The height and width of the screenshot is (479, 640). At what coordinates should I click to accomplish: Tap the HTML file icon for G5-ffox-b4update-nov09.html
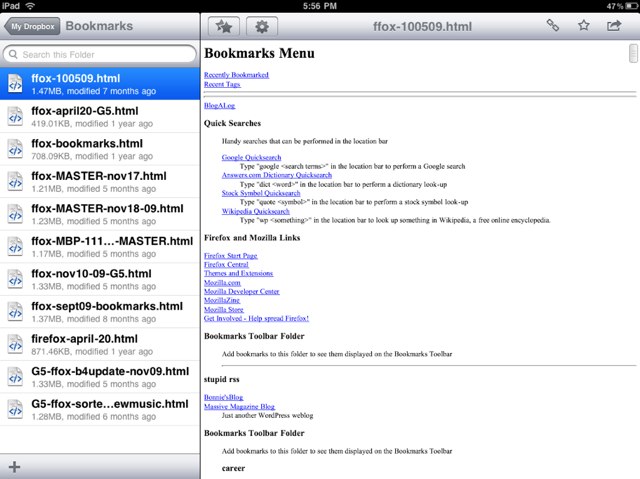tap(15, 377)
